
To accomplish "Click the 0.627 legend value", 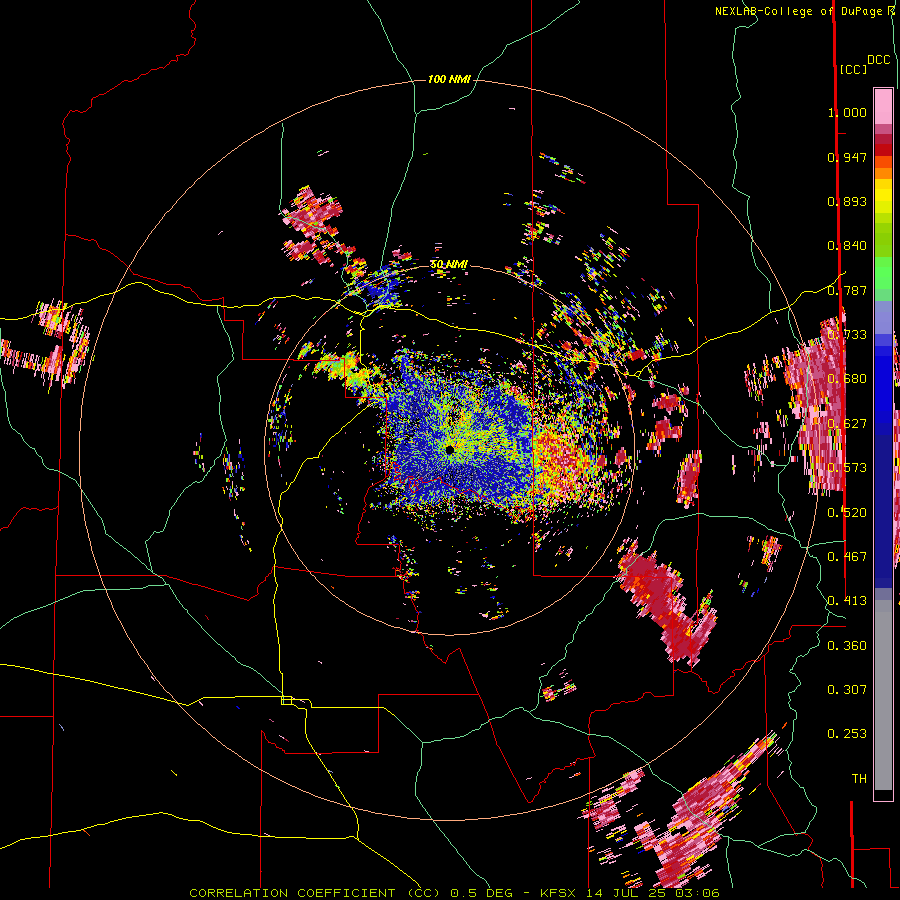I will (x=847, y=424).
